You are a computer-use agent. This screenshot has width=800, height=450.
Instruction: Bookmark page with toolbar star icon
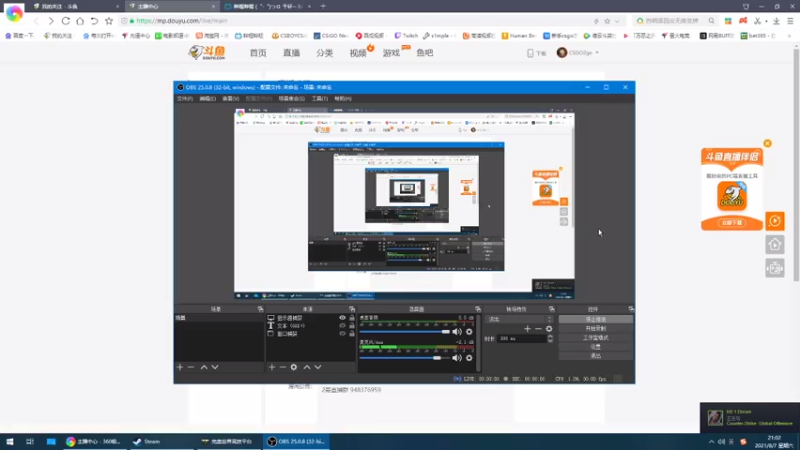pyautogui.click(x=109, y=21)
